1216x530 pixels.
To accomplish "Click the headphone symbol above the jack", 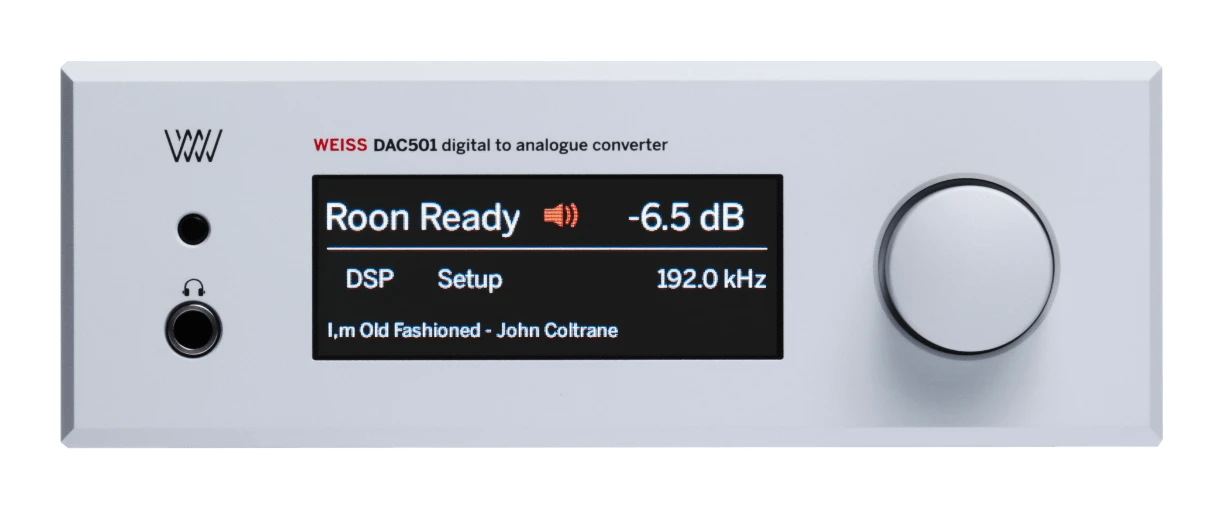I will pyautogui.click(x=194, y=290).
